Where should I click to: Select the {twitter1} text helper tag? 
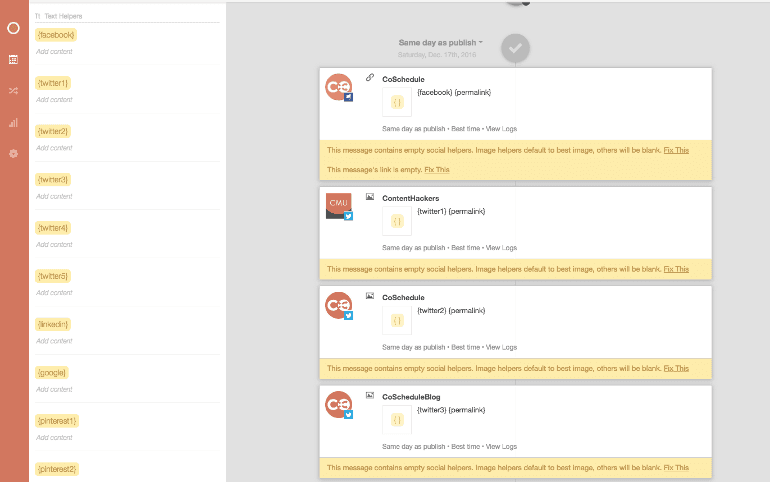pyautogui.click(x=53, y=83)
